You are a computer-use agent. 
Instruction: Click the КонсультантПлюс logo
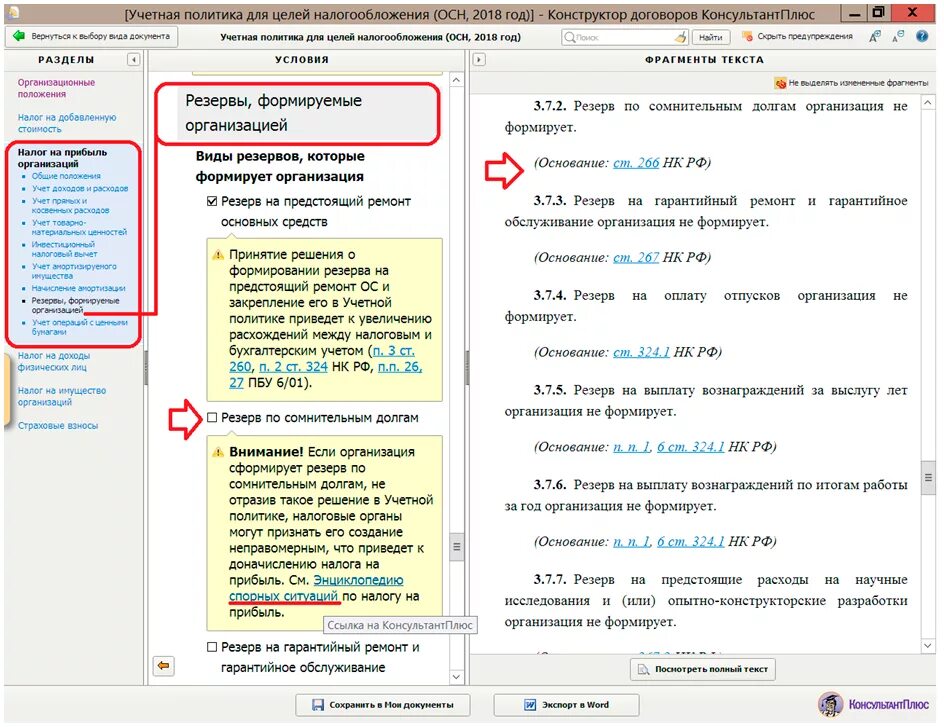pyautogui.click(x=873, y=704)
